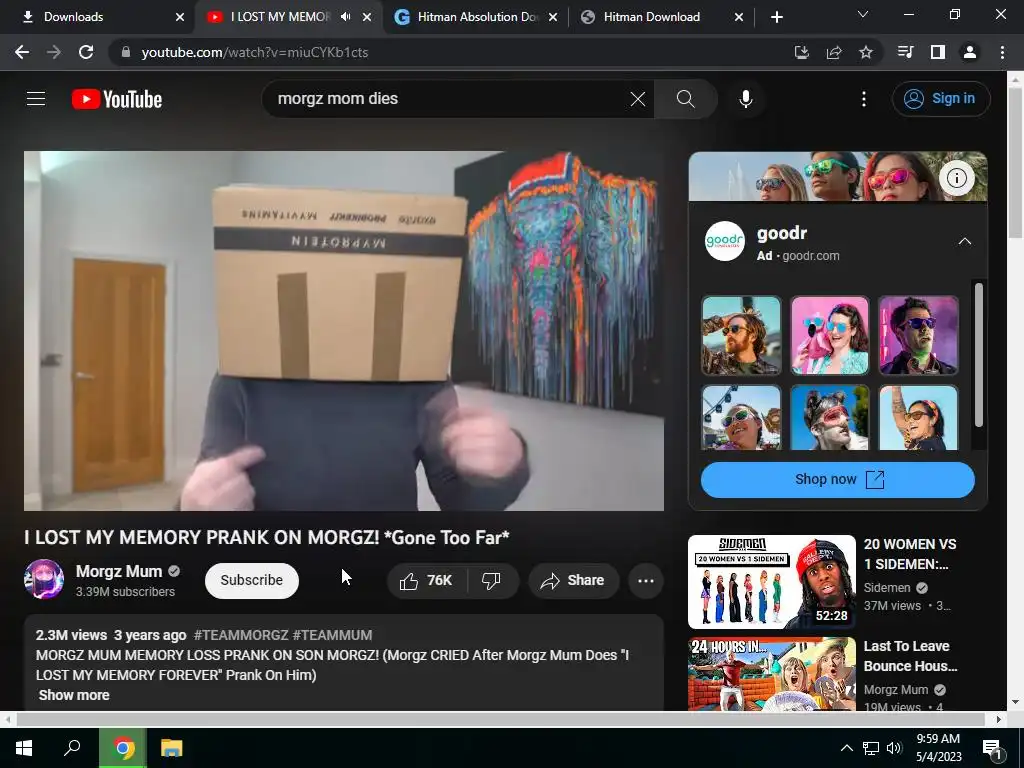
Task: Click the horizontal scrollbar right arrow
Action: click(x=999, y=719)
